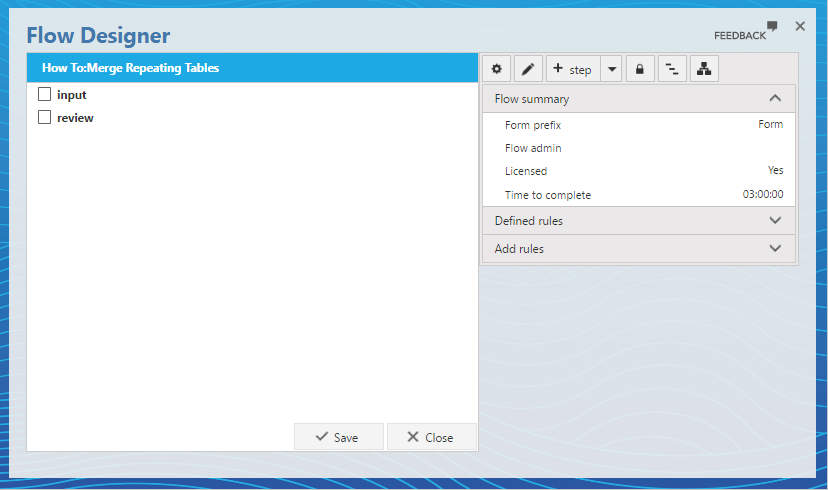Click the padlock lock icon
Image resolution: width=828 pixels, height=490 pixels.
640,69
